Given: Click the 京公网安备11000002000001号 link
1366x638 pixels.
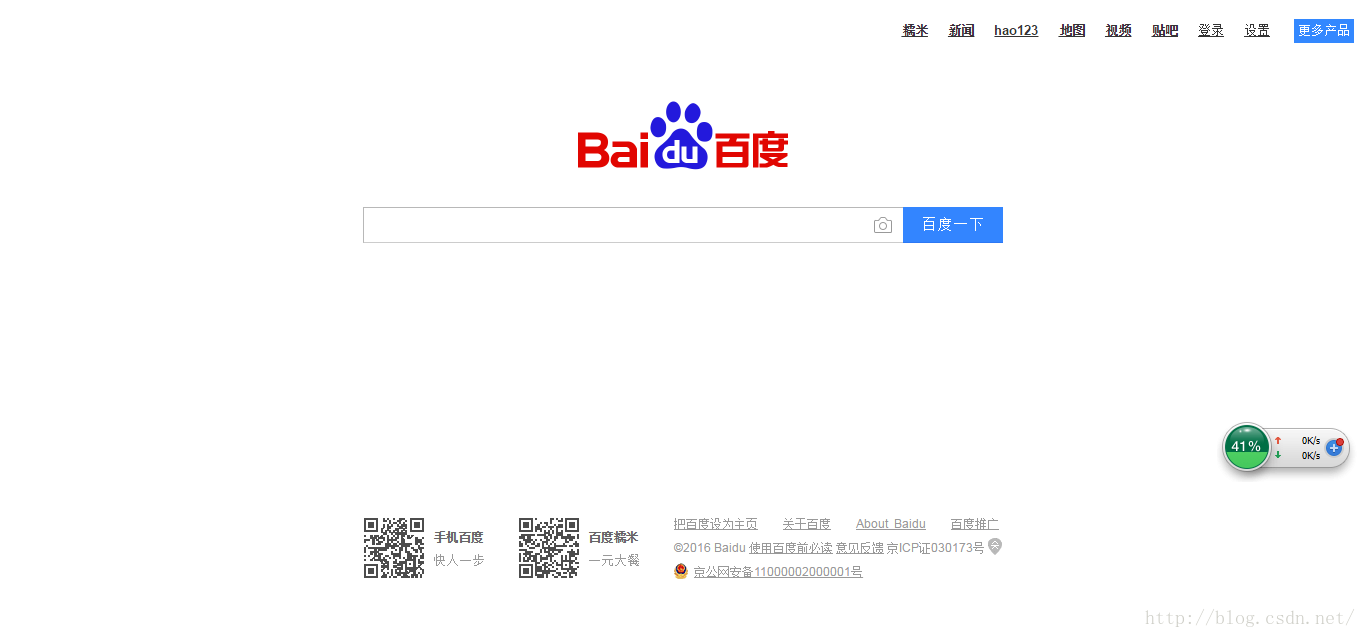Looking at the screenshot, I should [x=778, y=572].
